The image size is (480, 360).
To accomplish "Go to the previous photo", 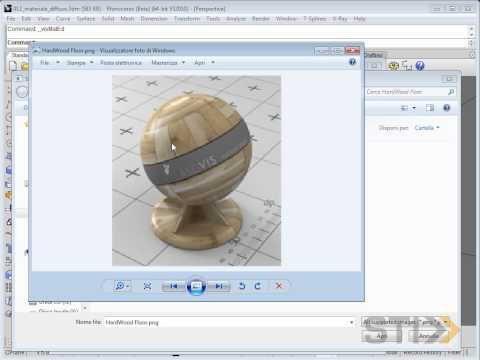I will tap(173, 286).
